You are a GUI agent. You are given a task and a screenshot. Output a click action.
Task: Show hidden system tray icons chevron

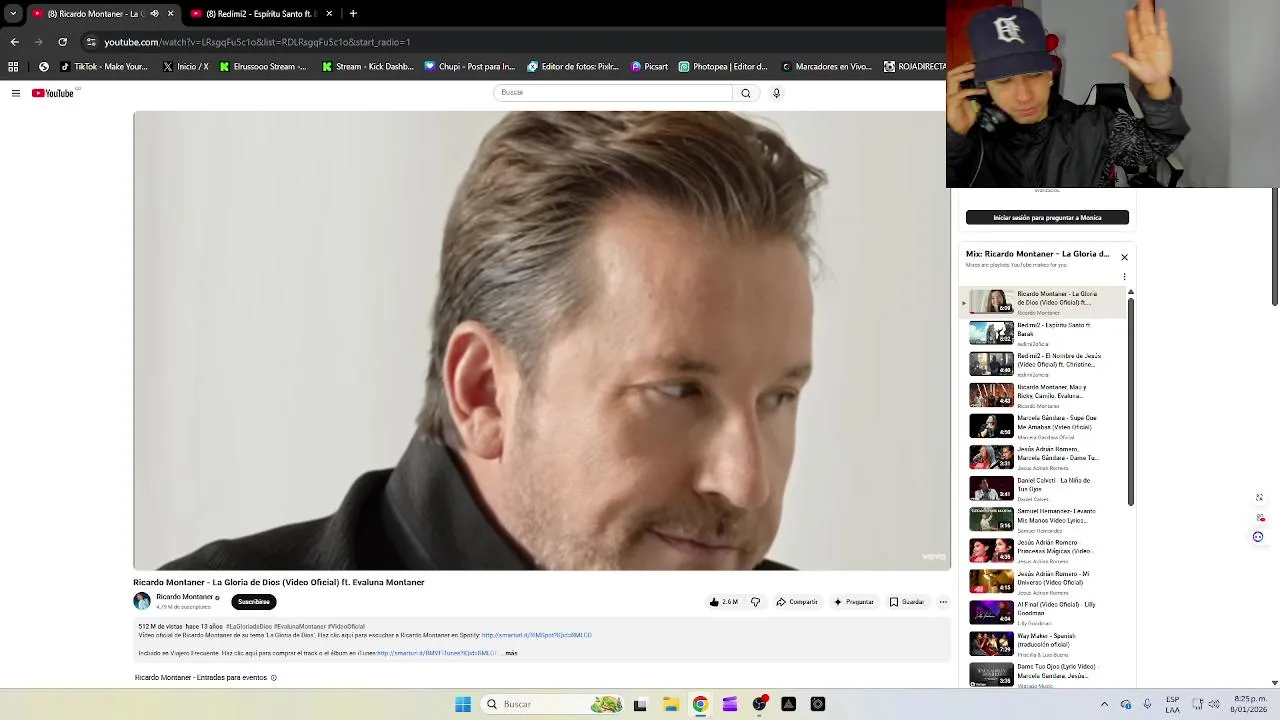[1104, 704]
